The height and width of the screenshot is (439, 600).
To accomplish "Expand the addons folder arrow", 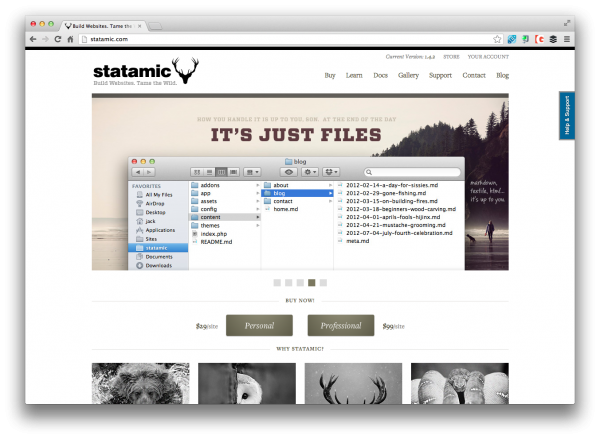I will pyautogui.click(x=258, y=185).
